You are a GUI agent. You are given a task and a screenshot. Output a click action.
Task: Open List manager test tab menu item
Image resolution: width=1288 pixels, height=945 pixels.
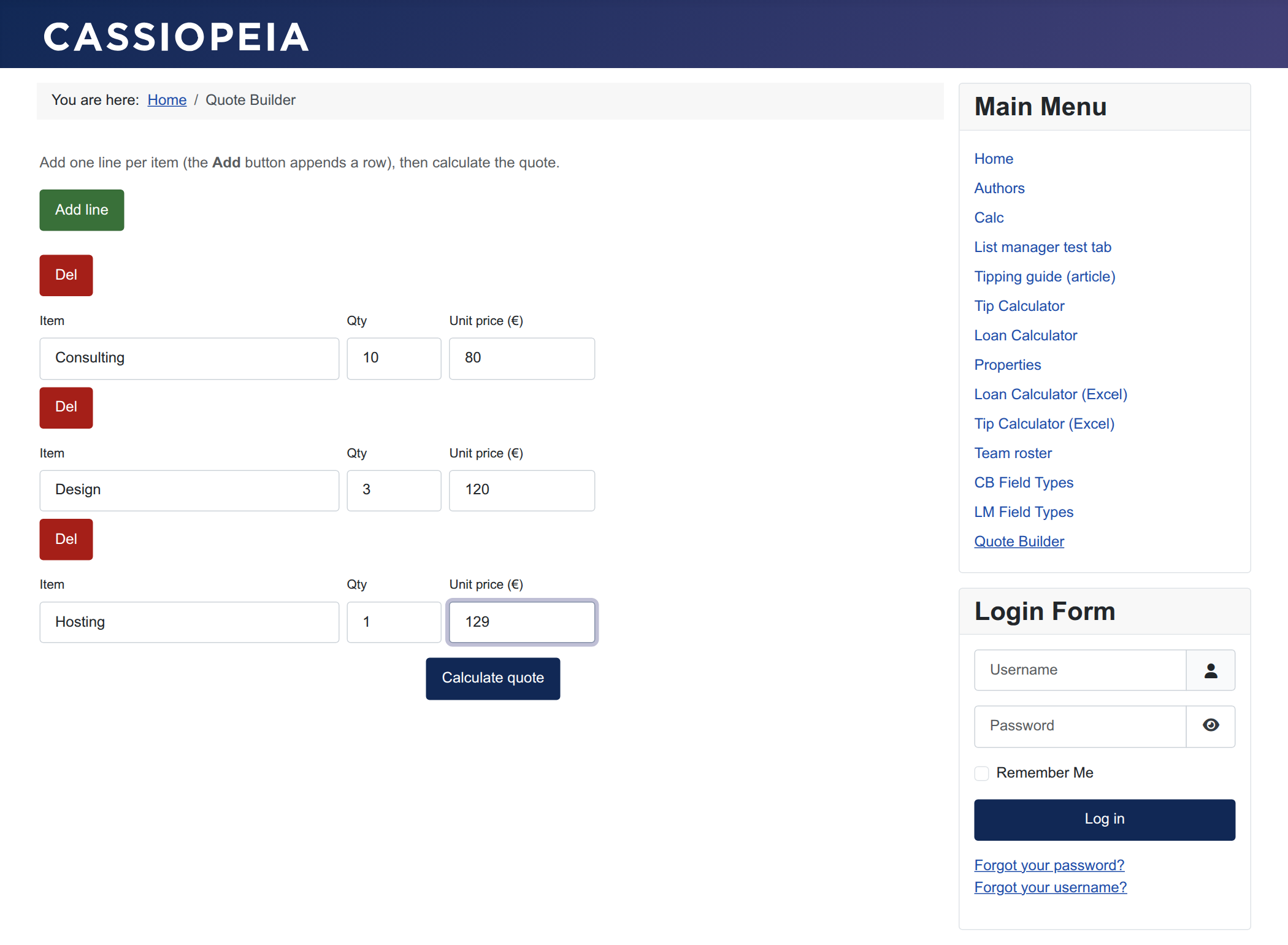point(1043,247)
